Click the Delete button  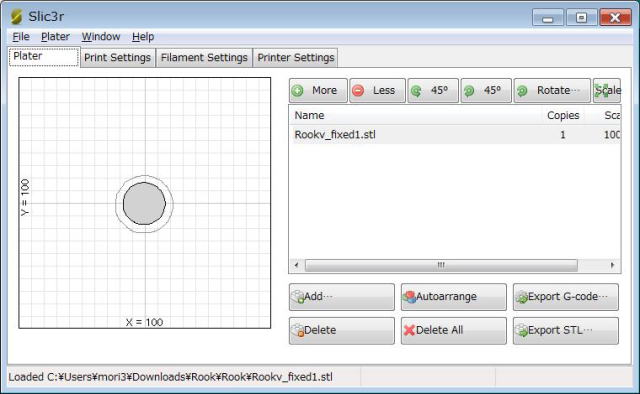point(342,331)
